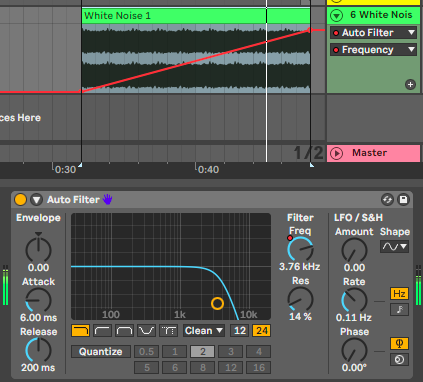
Task: Select the band-pass filter type icon
Action: (124, 331)
